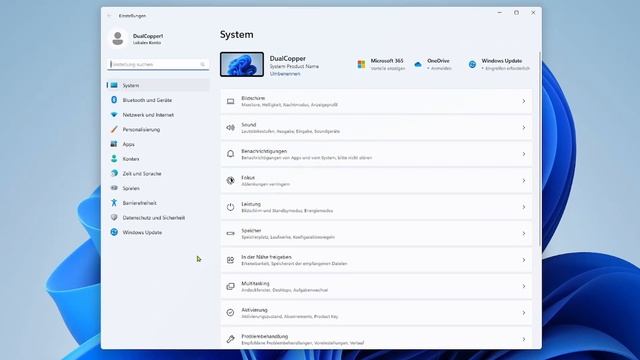Click the Windows Update icon in header

point(472,64)
